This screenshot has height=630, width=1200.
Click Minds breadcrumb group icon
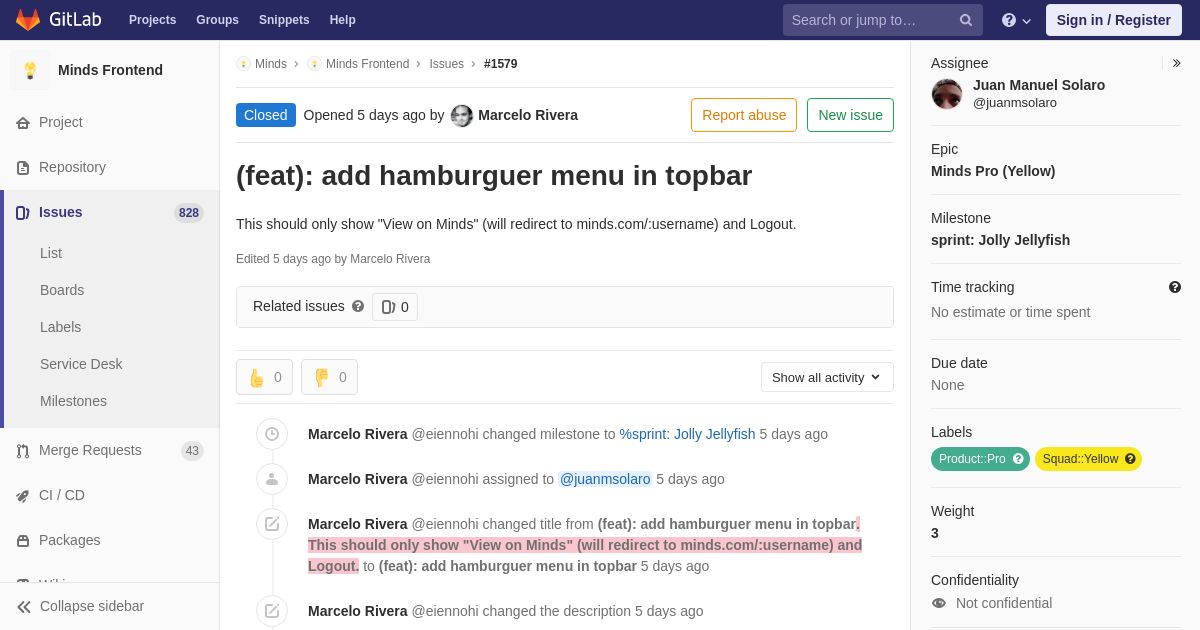[x=243, y=64]
